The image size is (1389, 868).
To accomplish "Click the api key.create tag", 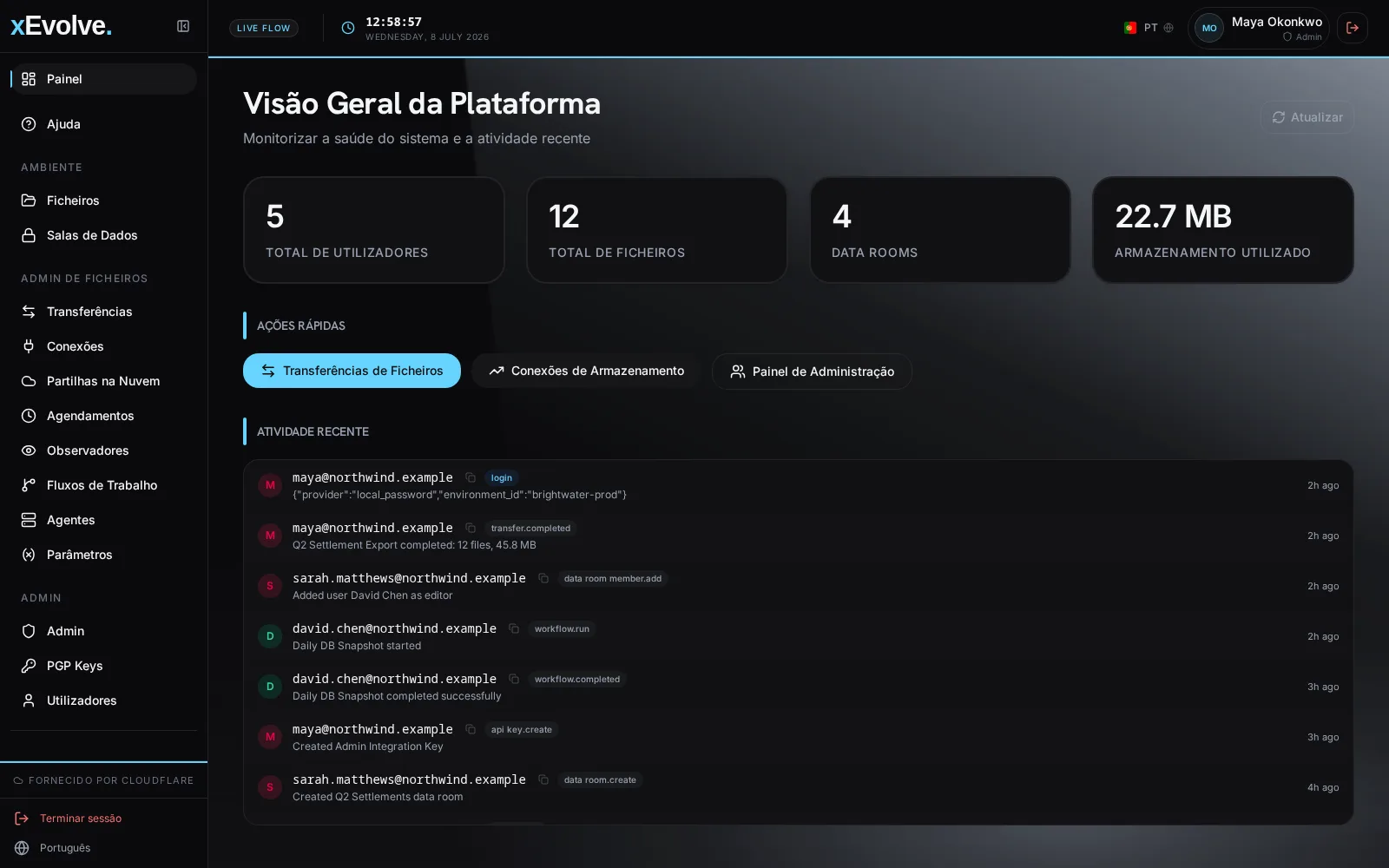I will pos(522,730).
